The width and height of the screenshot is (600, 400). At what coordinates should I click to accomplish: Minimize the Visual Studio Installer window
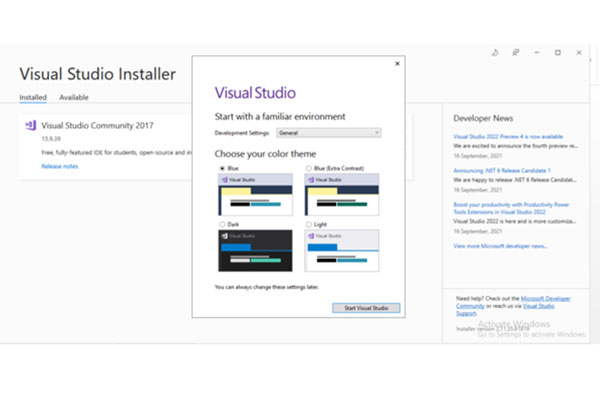(x=536, y=52)
